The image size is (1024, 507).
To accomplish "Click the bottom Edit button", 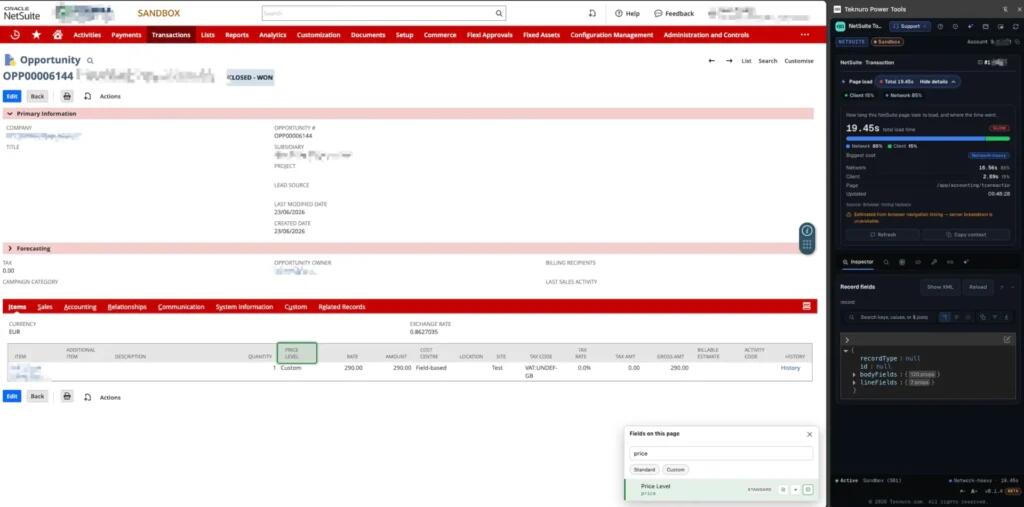I will coord(12,397).
